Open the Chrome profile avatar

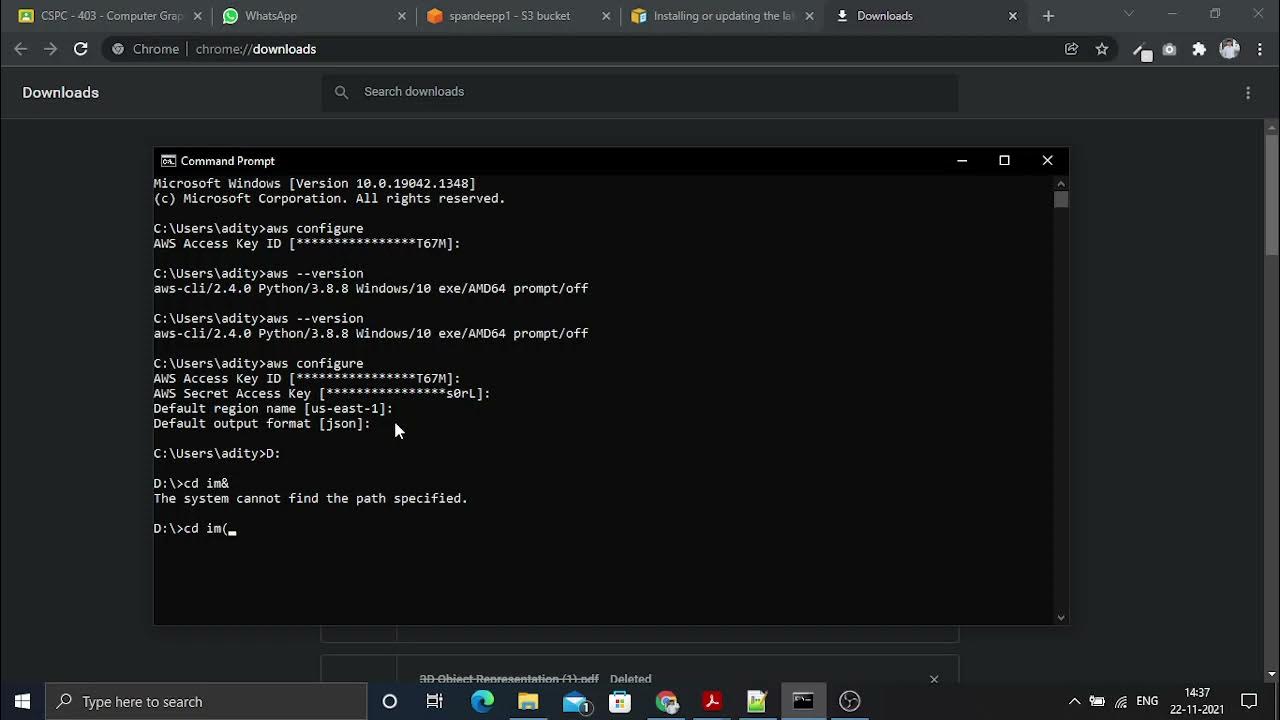coord(1229,49)
